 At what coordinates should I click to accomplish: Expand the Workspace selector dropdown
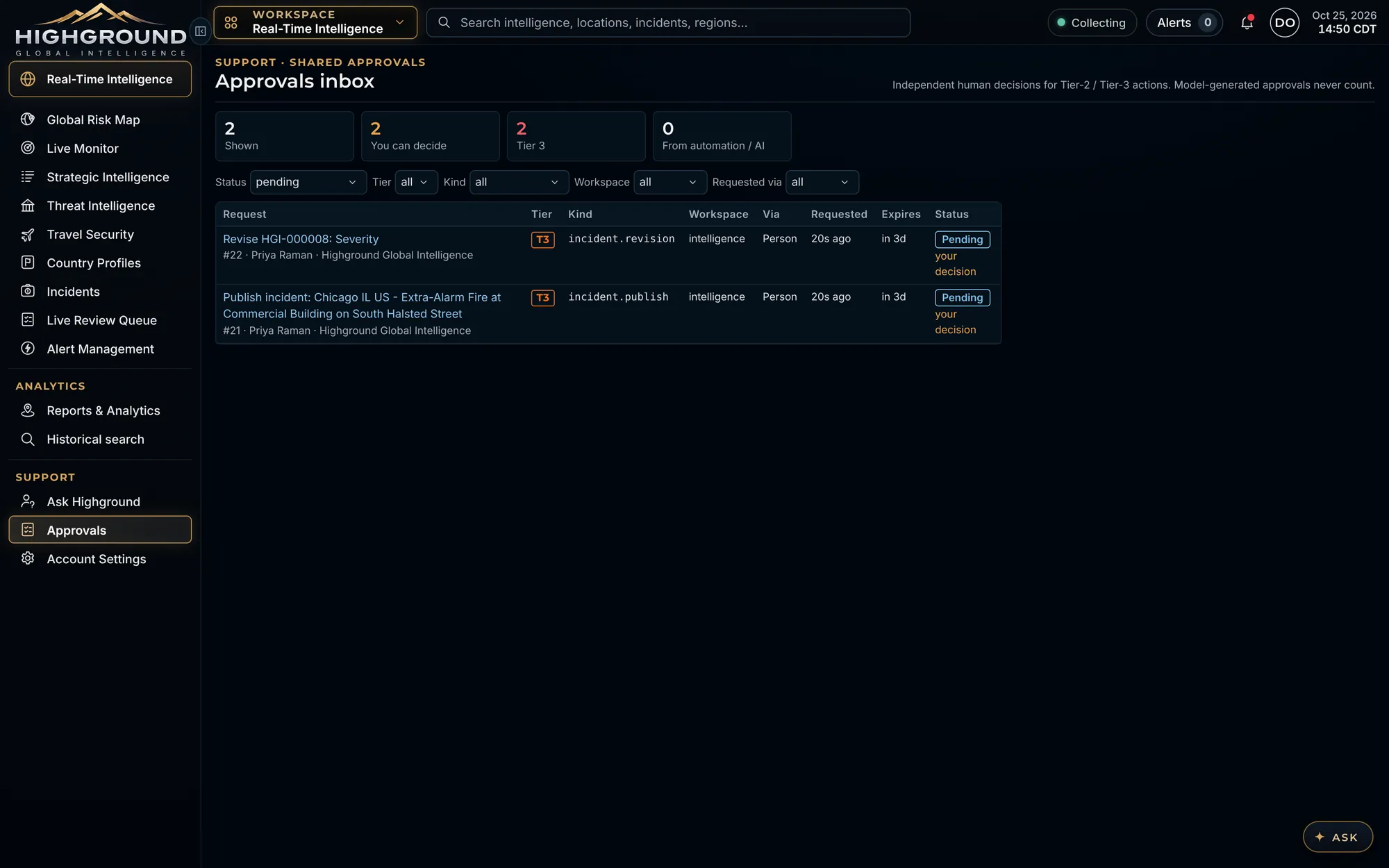coord(315,23)
